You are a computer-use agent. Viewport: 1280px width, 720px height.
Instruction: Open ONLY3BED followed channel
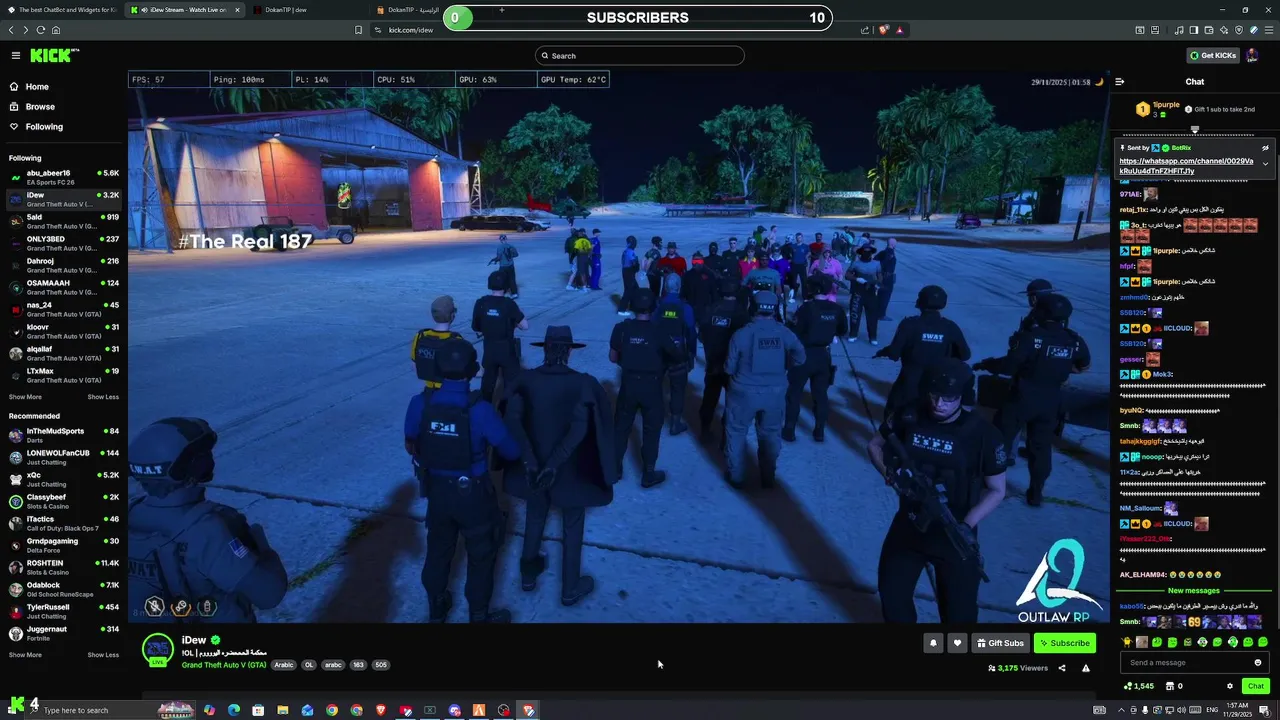[63, 243]
